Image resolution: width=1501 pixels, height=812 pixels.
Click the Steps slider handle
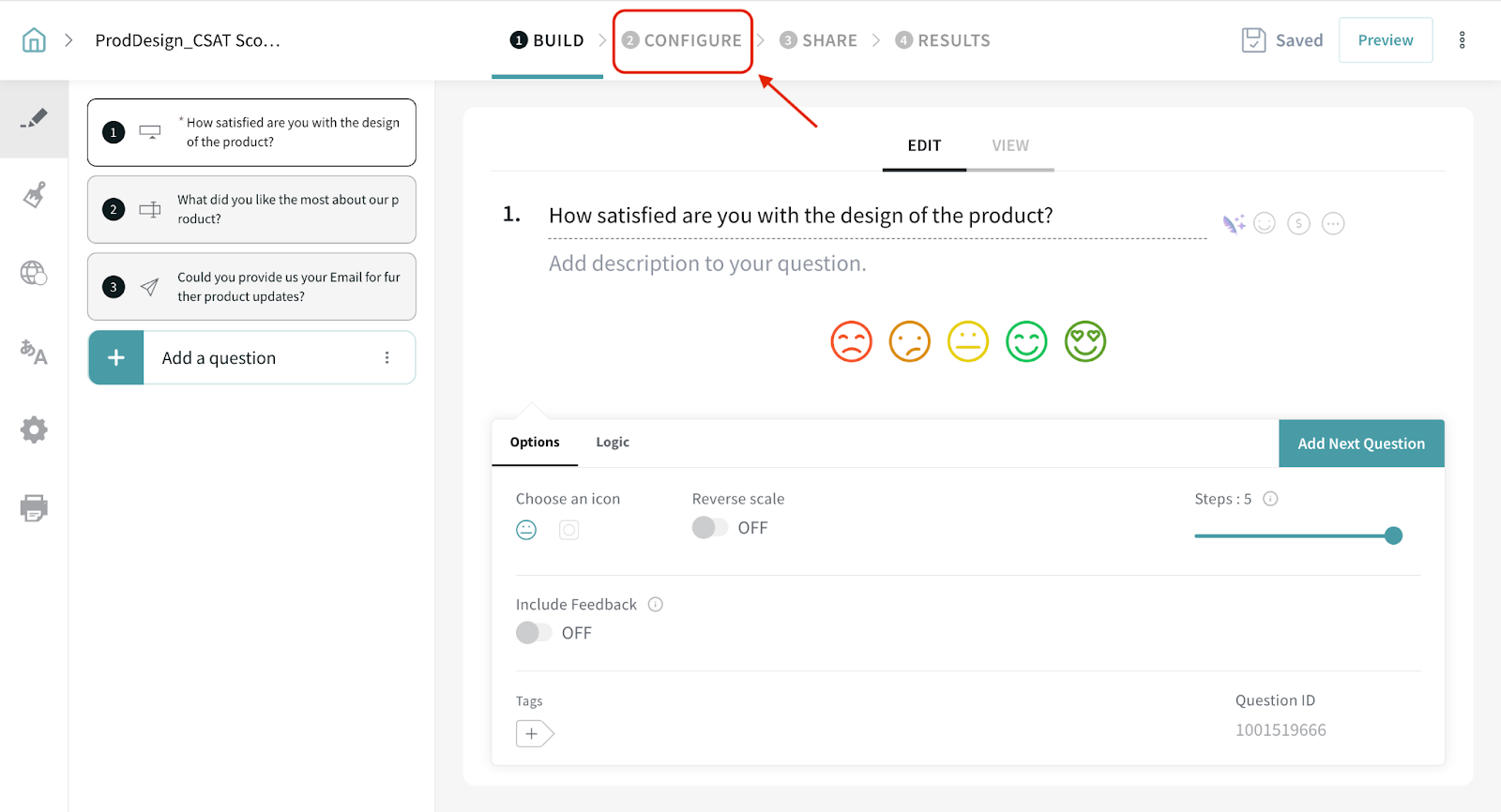pyautogui.click(x=1393, y=535)
